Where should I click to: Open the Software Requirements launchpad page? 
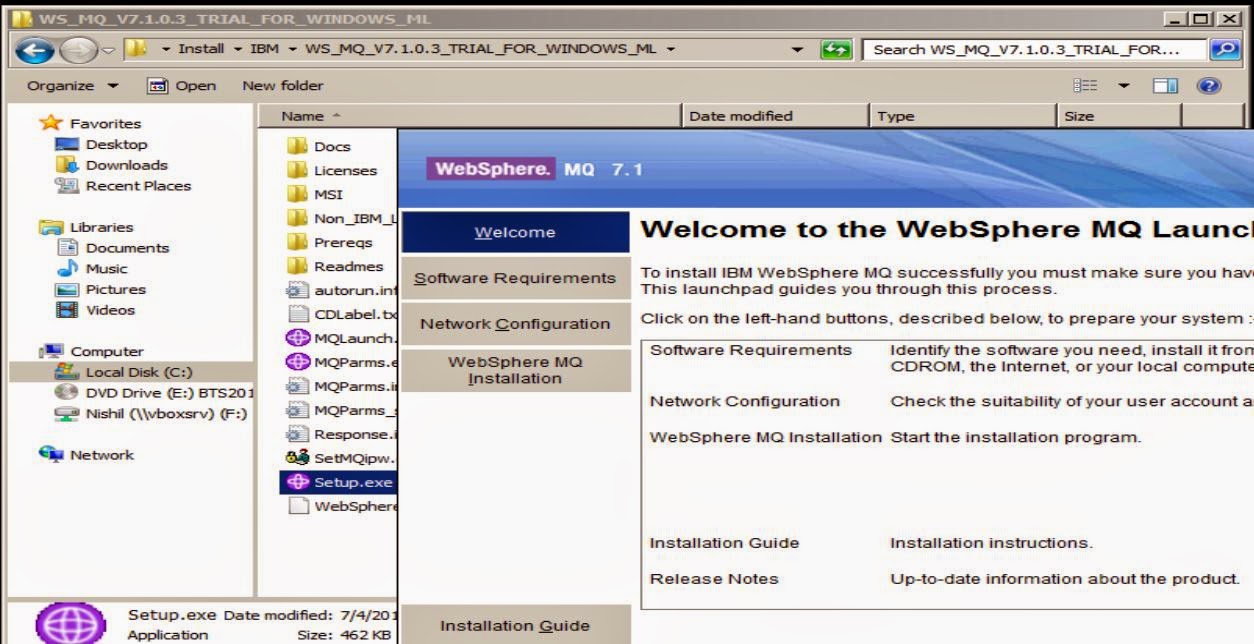coord(515,278)
